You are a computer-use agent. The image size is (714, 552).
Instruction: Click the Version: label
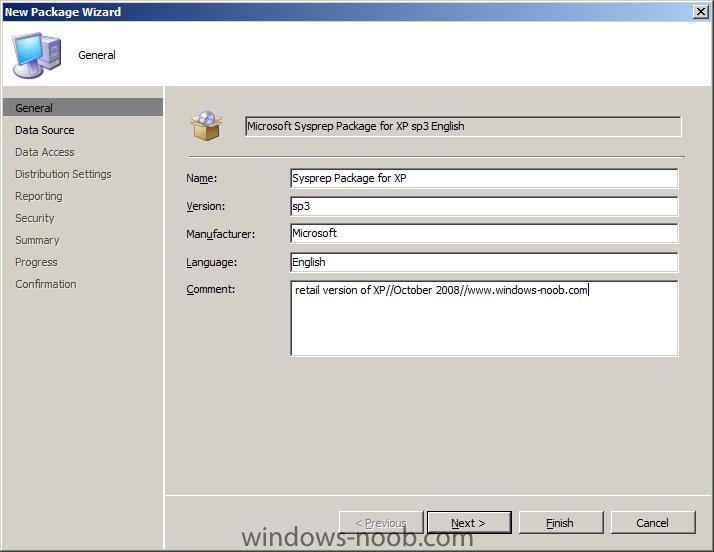[x=206, y=206]
